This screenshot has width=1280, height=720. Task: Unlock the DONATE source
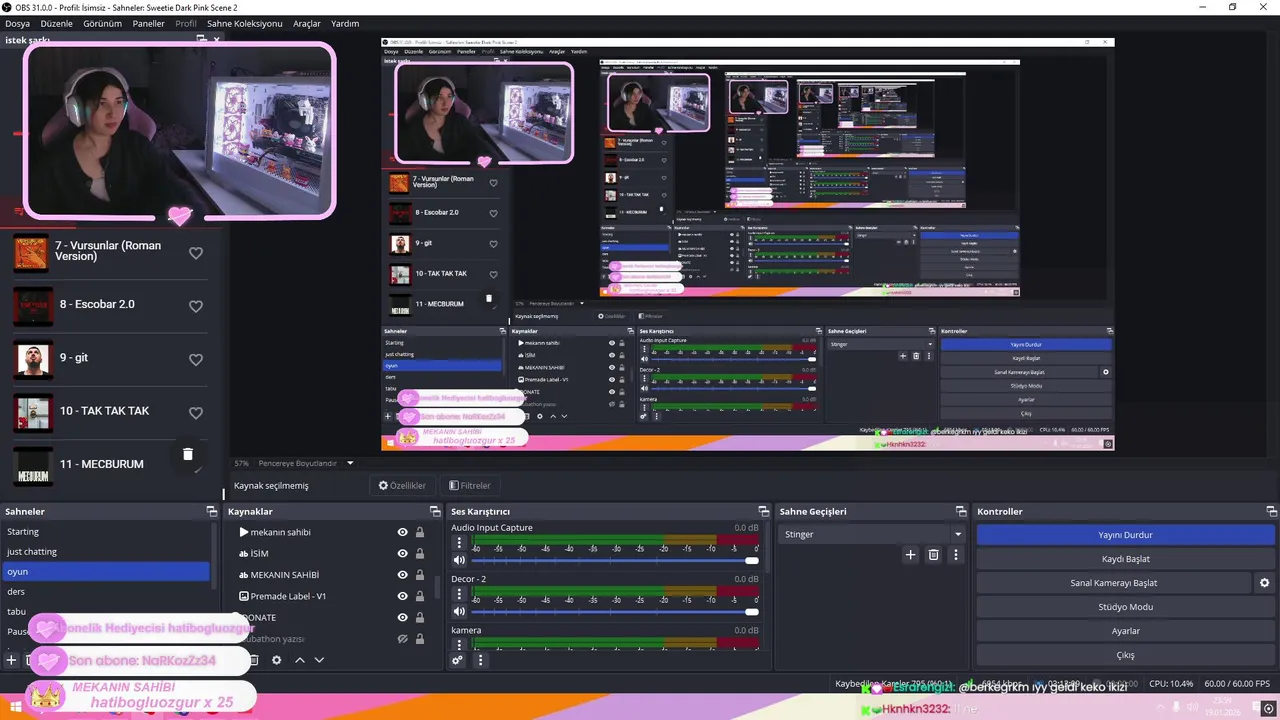tap(420, 617)
